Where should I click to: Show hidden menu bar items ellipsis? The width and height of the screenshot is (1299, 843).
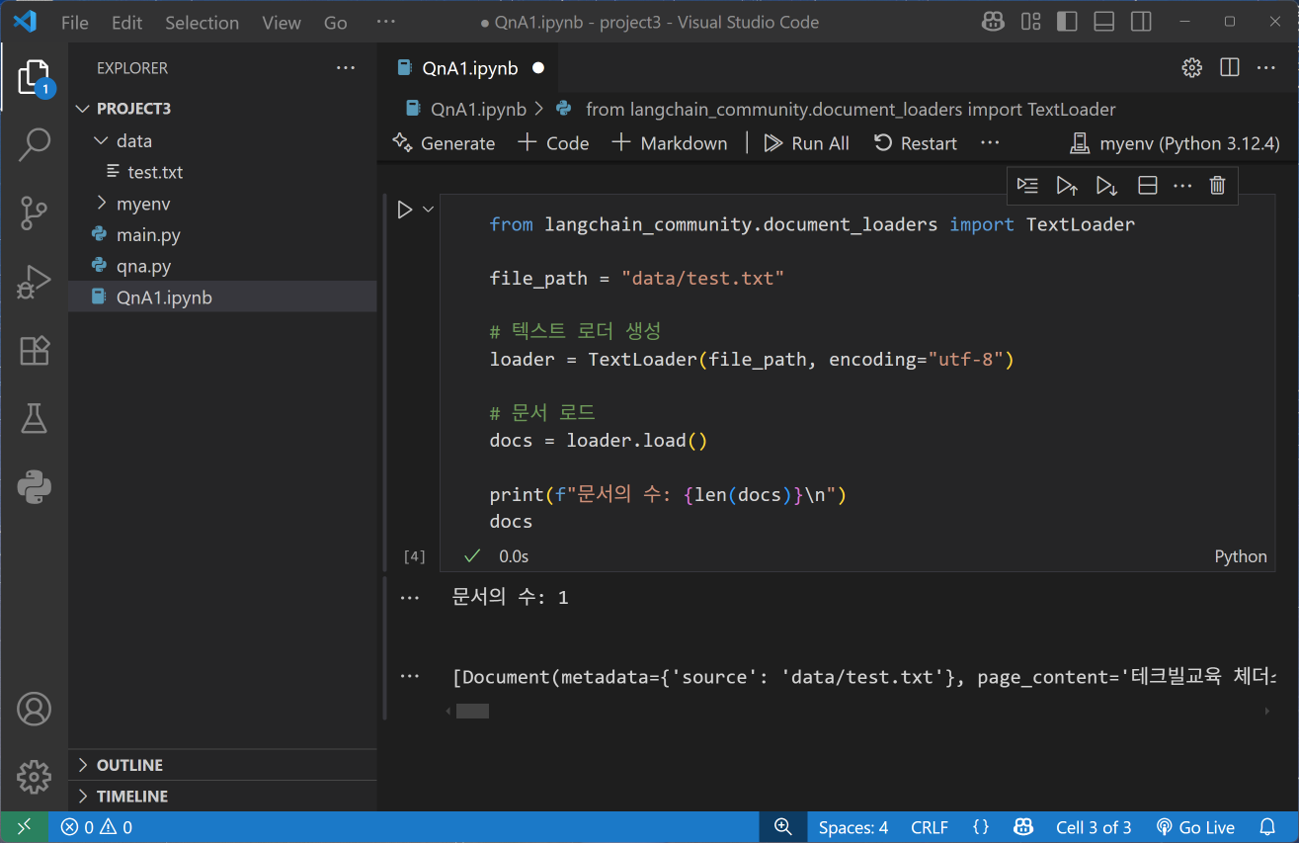click(386, 22)
